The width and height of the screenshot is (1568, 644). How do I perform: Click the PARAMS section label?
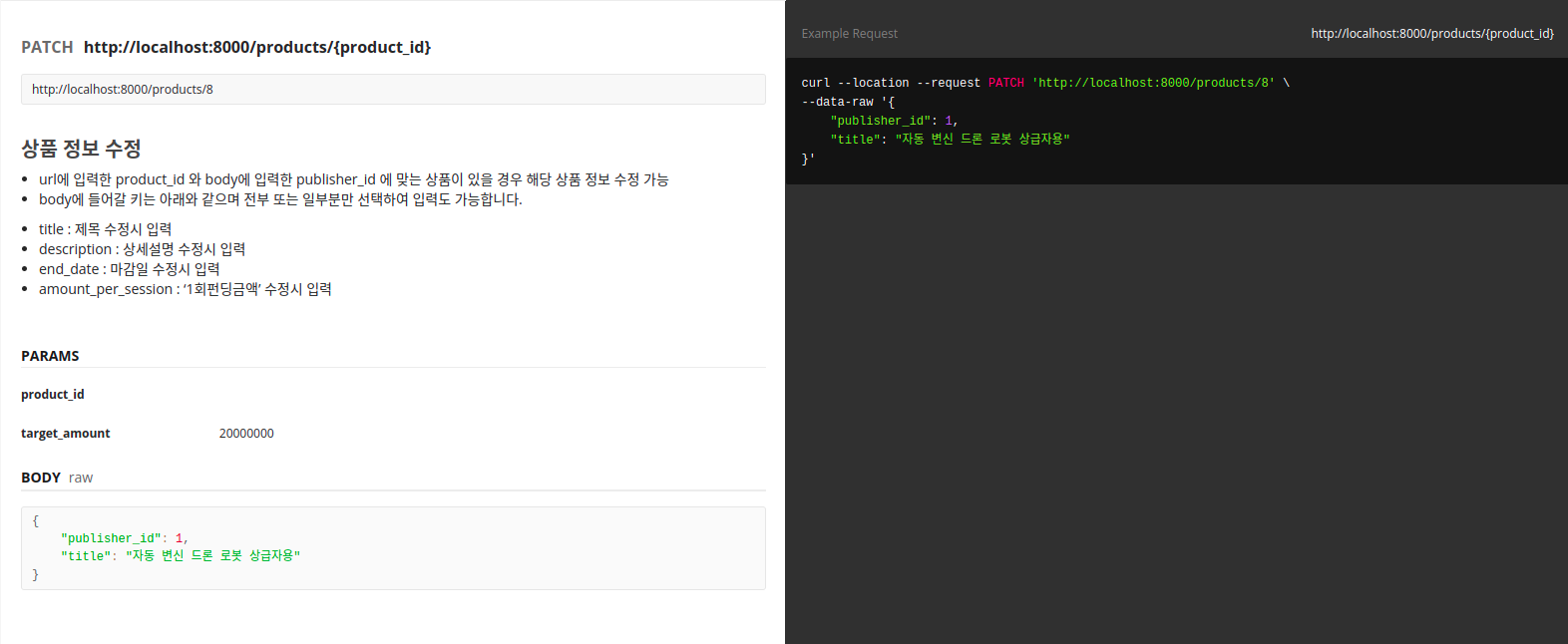tap(50, 356)
